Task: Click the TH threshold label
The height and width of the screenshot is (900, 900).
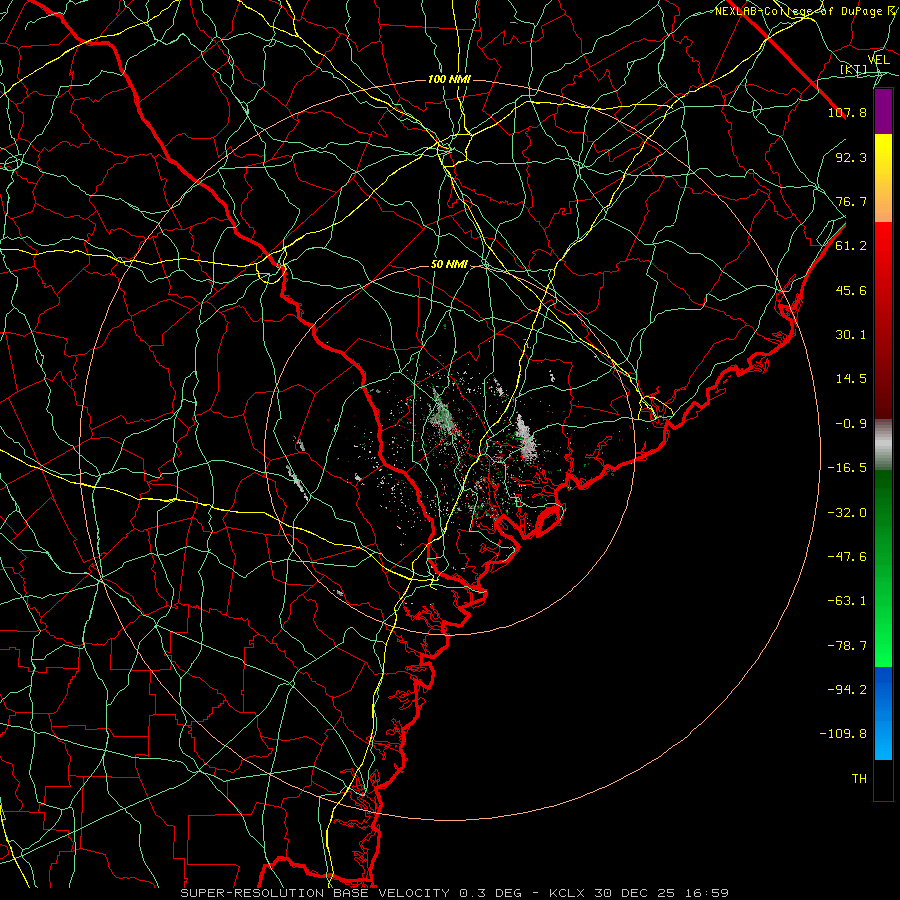Action: [859, 779]
